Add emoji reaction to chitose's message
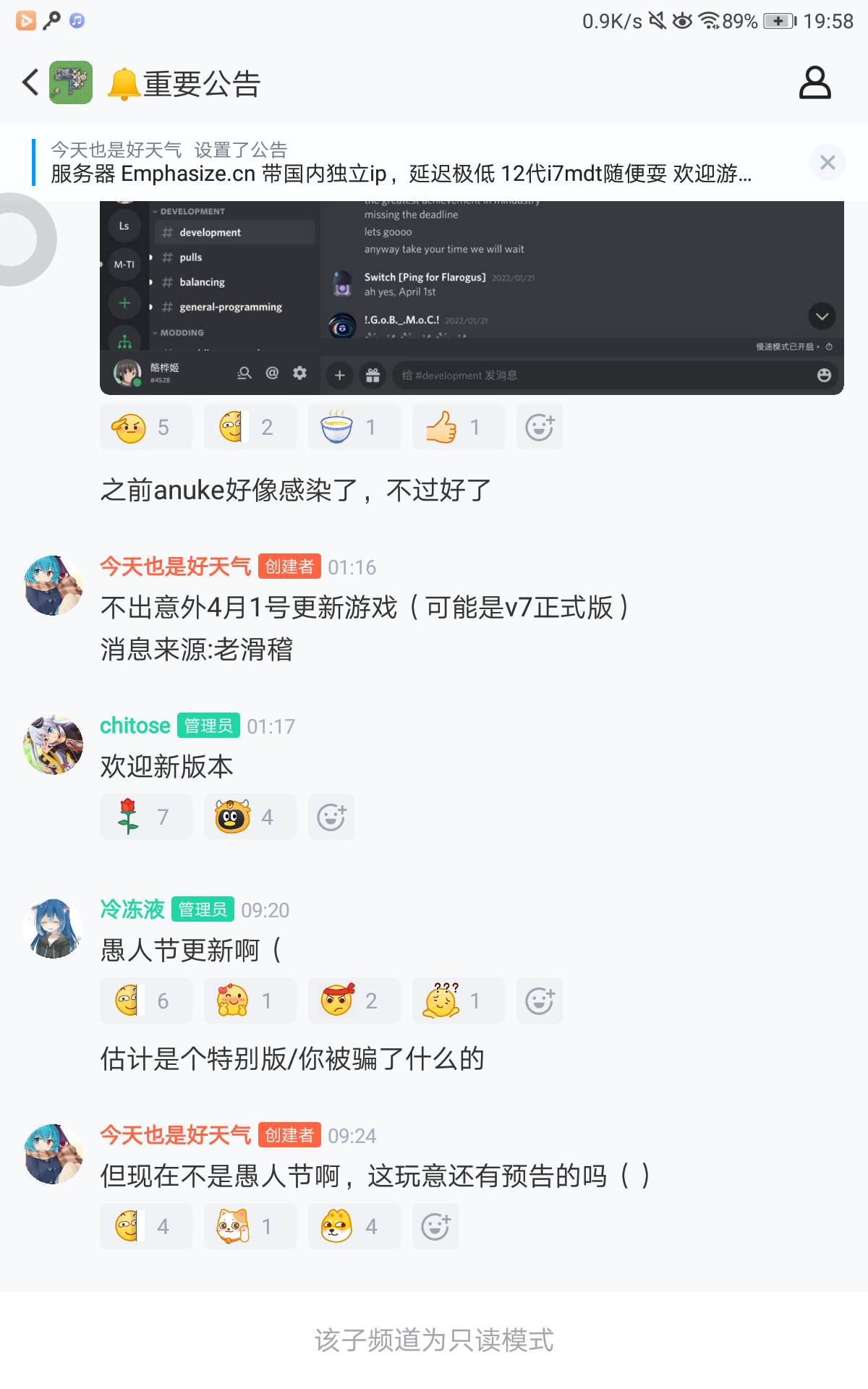This screenshot has height=1389, width=868. click(331, 817)
